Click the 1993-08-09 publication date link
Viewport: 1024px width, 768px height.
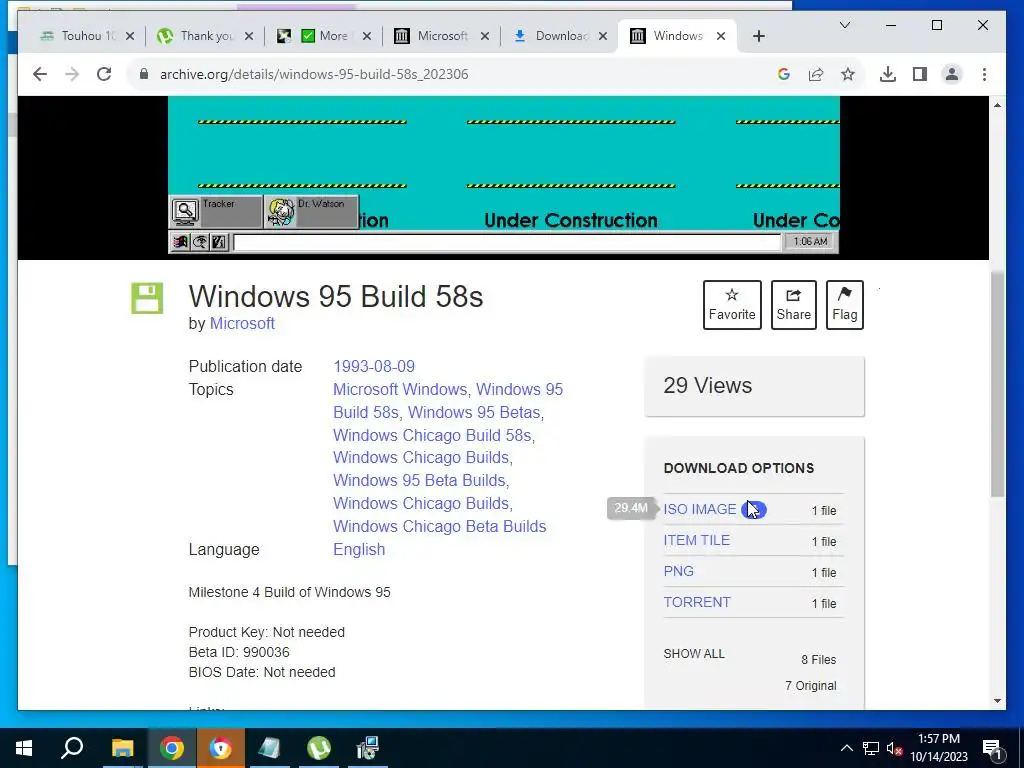point(374,366)
